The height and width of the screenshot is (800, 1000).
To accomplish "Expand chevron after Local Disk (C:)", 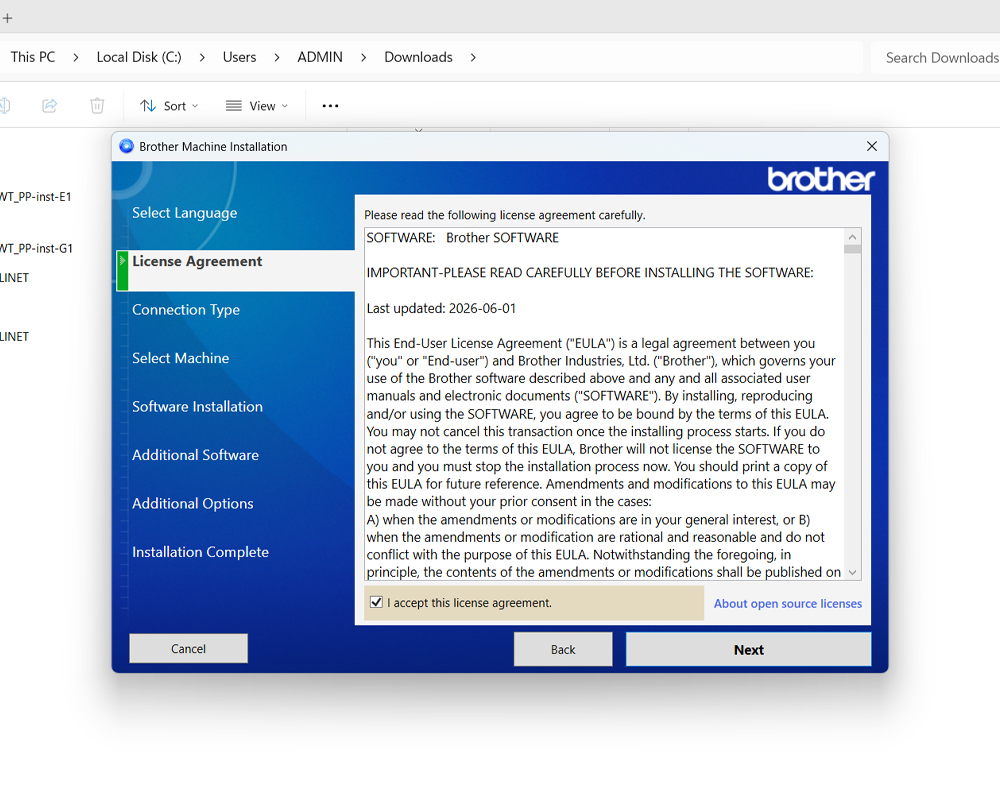I will pyautogui.click(x=202, y=57).
